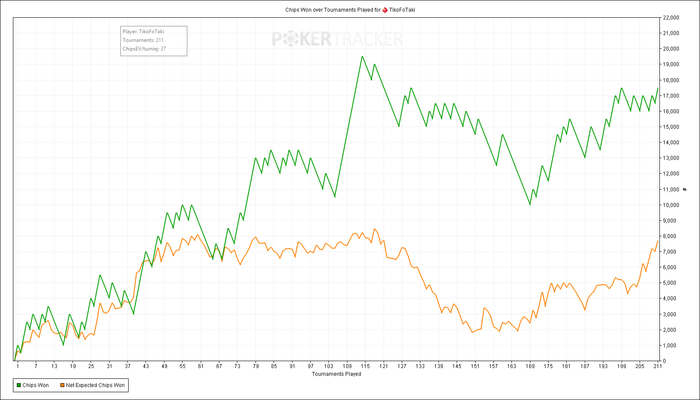Click the 8,000 y-axis tick label
700x400 pixels.
pyautogui.click(x=669, y=236)
